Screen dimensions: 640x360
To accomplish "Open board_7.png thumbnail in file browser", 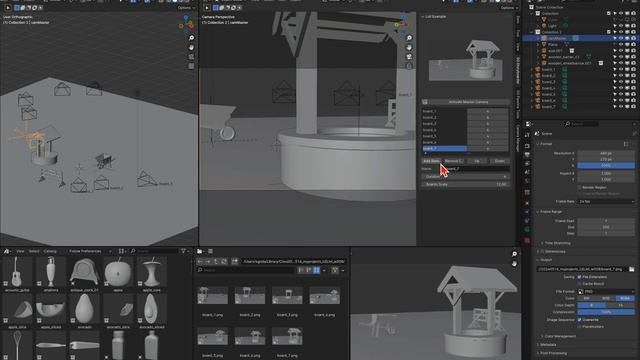I will 287,336.
